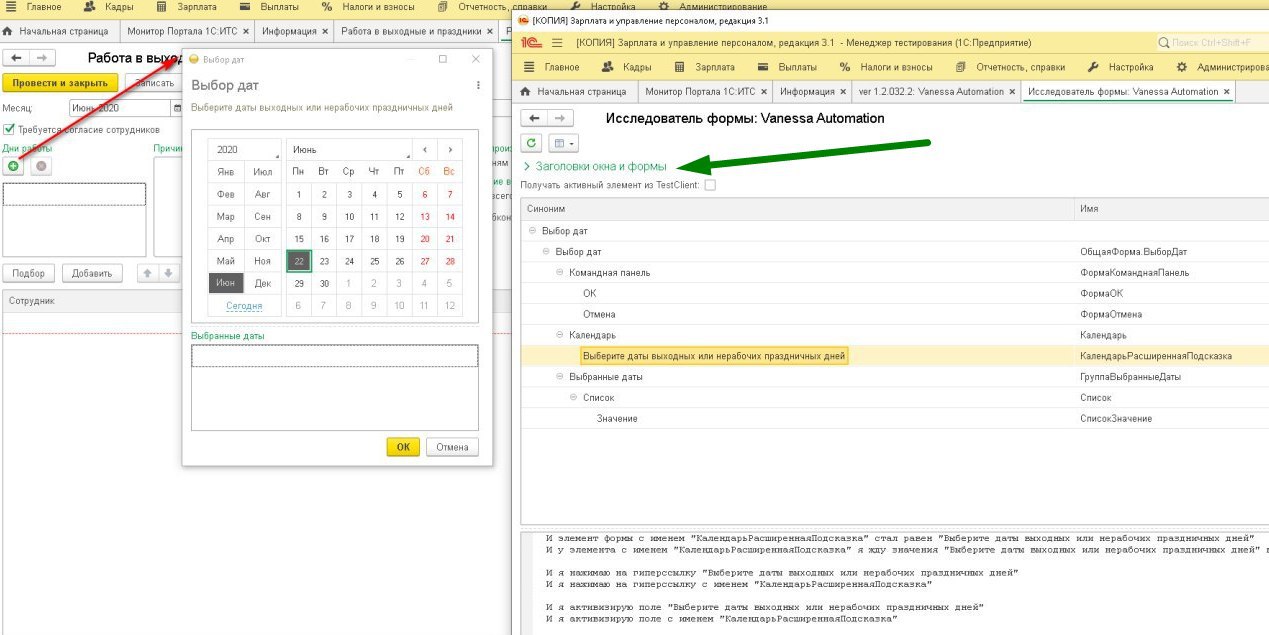Click Сегодня link in calendar

(x=244, y=306)
